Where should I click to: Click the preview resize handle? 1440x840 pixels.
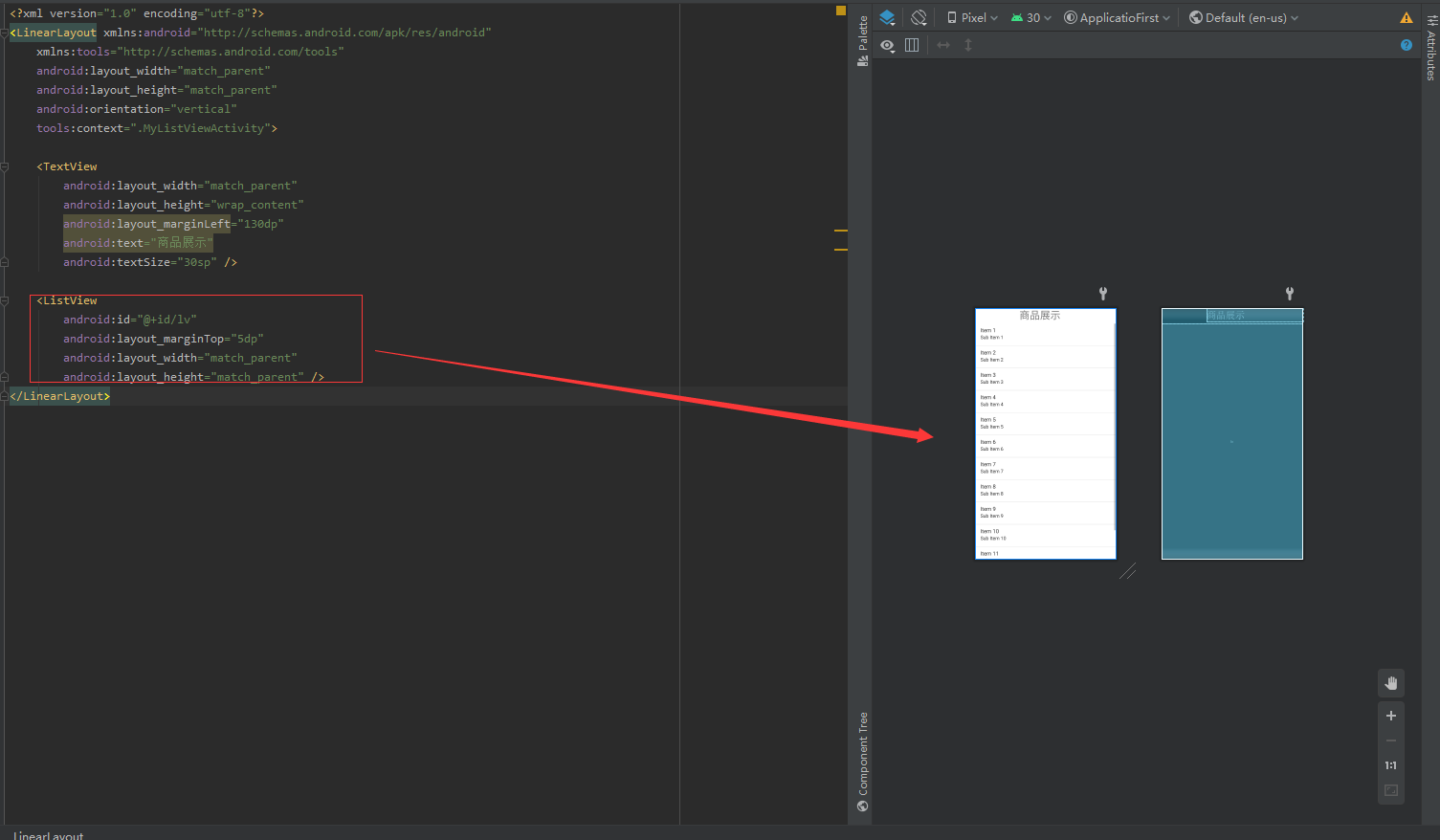tap(1128, 571)
